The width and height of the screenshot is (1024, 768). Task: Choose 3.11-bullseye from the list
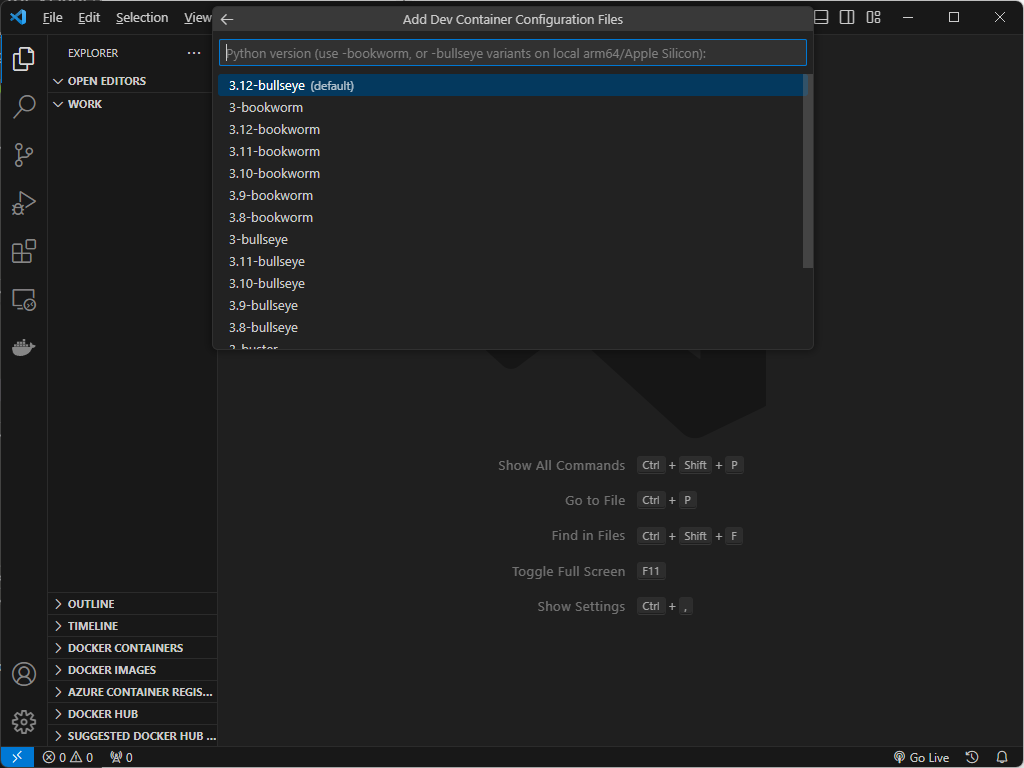[510, 261]
